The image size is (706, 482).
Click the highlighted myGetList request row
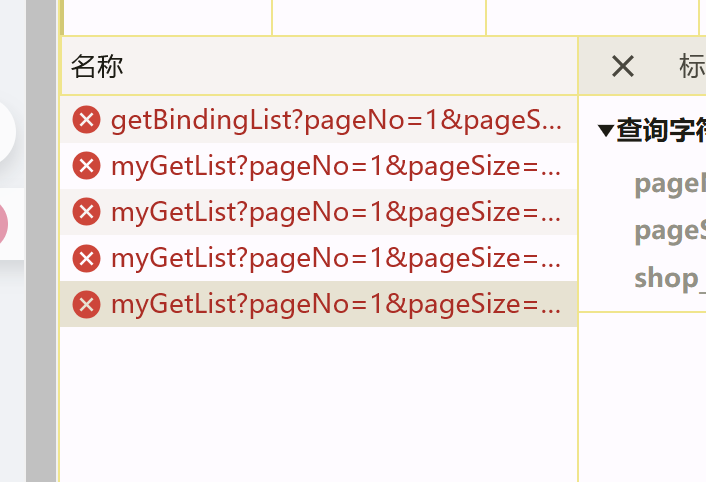[x=336, y=304]
